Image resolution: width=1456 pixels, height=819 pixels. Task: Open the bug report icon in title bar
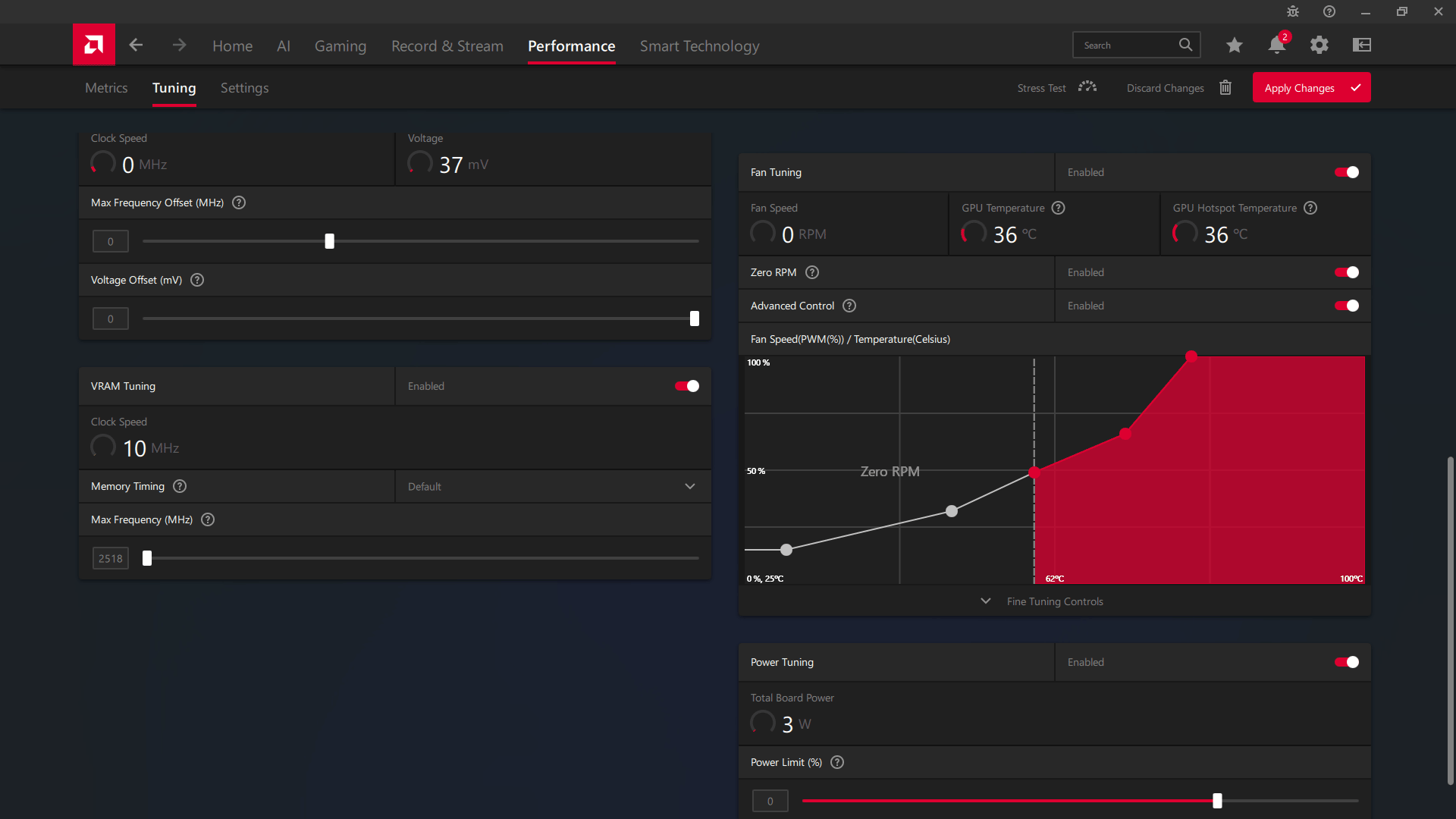point(1293,11)
